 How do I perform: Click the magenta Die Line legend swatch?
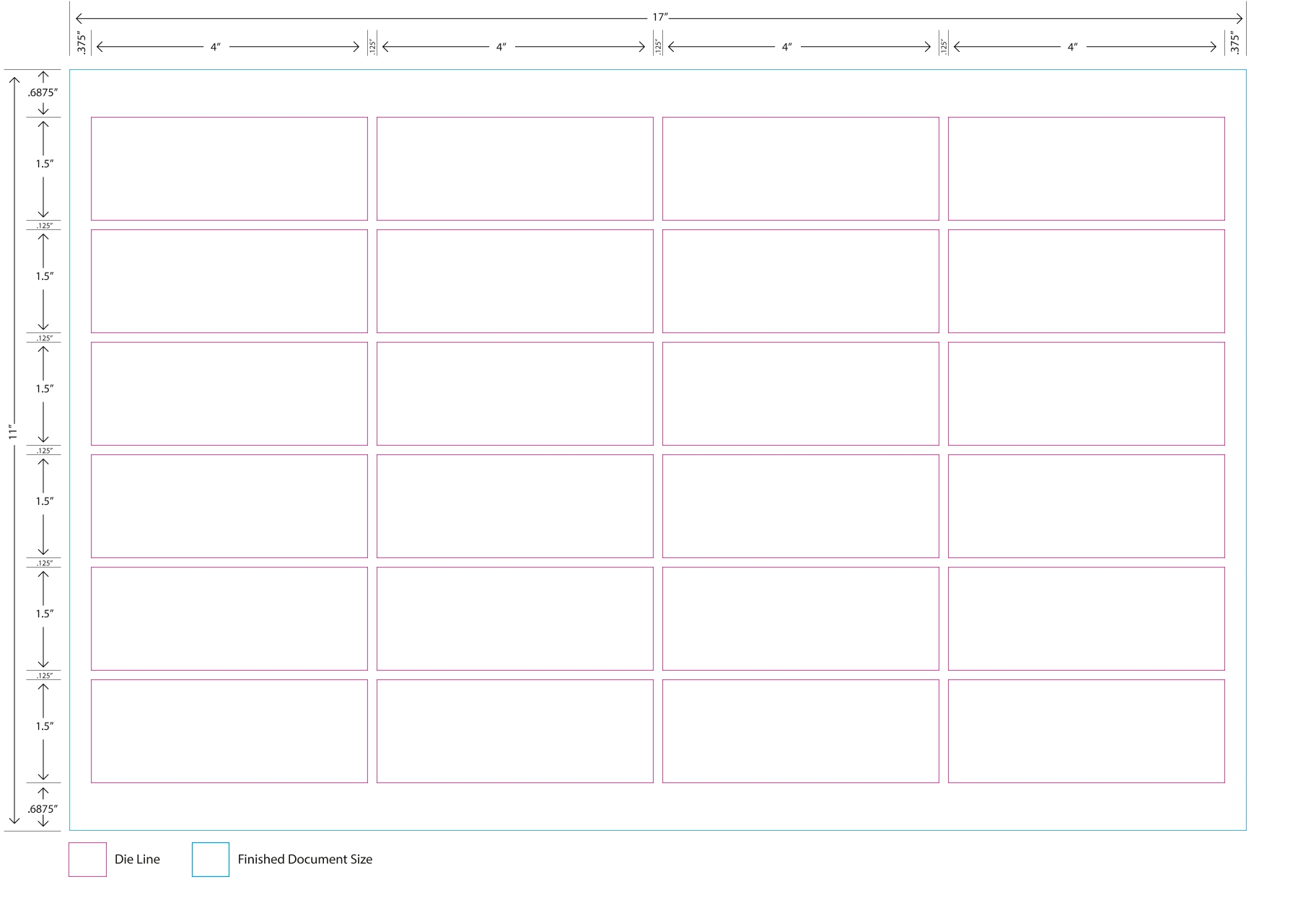tap(87, 860)
